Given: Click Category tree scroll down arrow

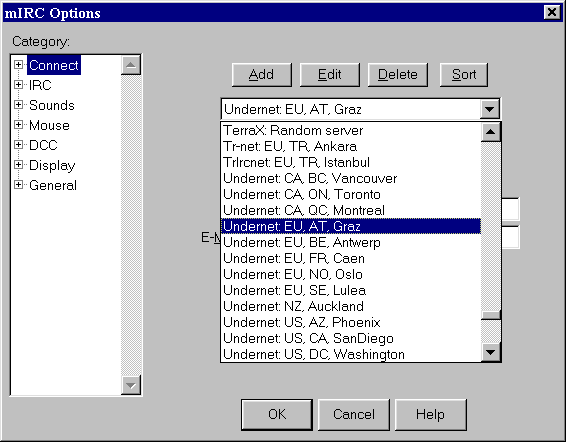Looking at the screenshot, I should point(131,385).
